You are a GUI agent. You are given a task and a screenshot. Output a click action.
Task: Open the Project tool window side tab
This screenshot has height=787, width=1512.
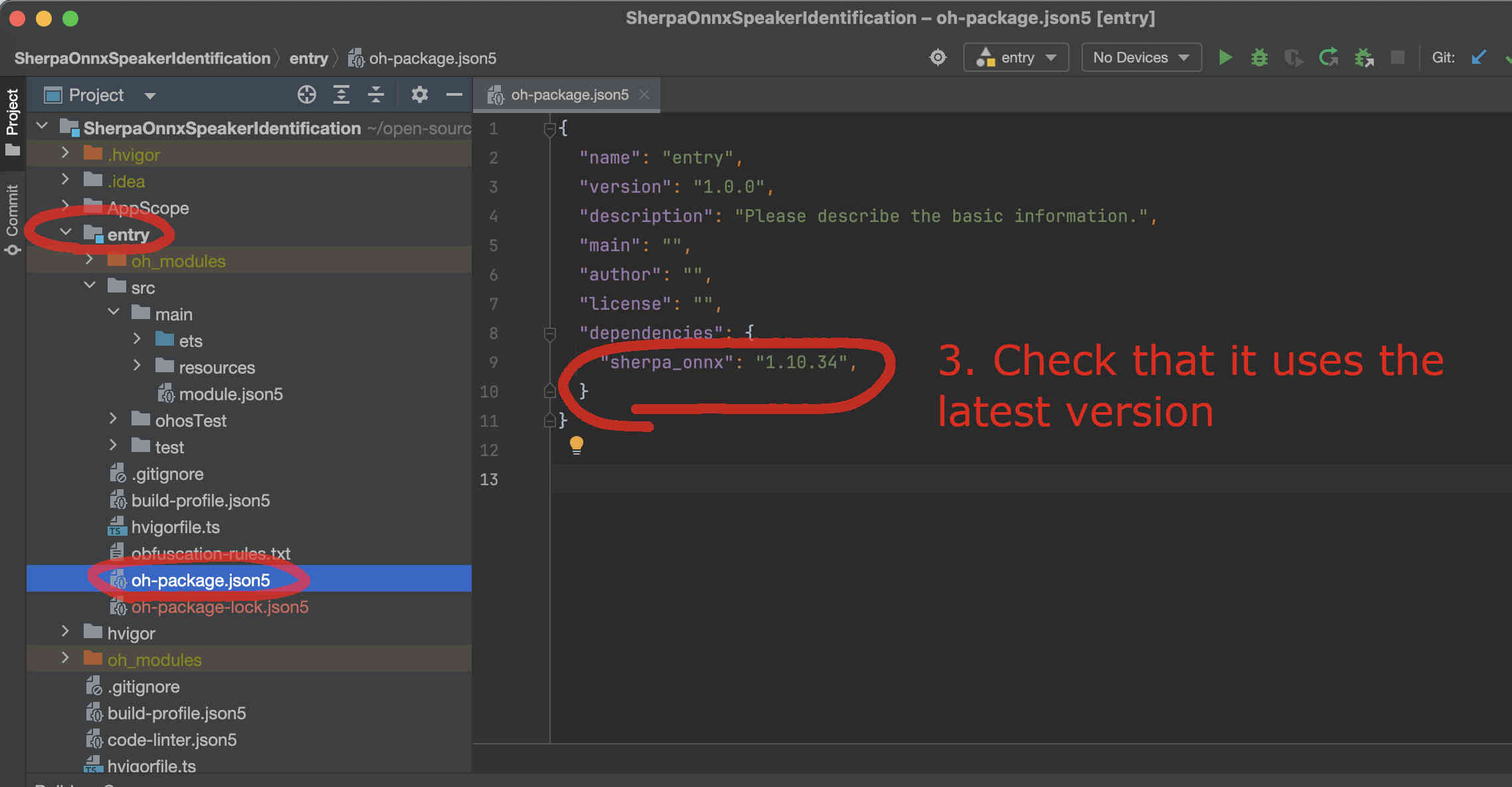click(x=13, y=122)
